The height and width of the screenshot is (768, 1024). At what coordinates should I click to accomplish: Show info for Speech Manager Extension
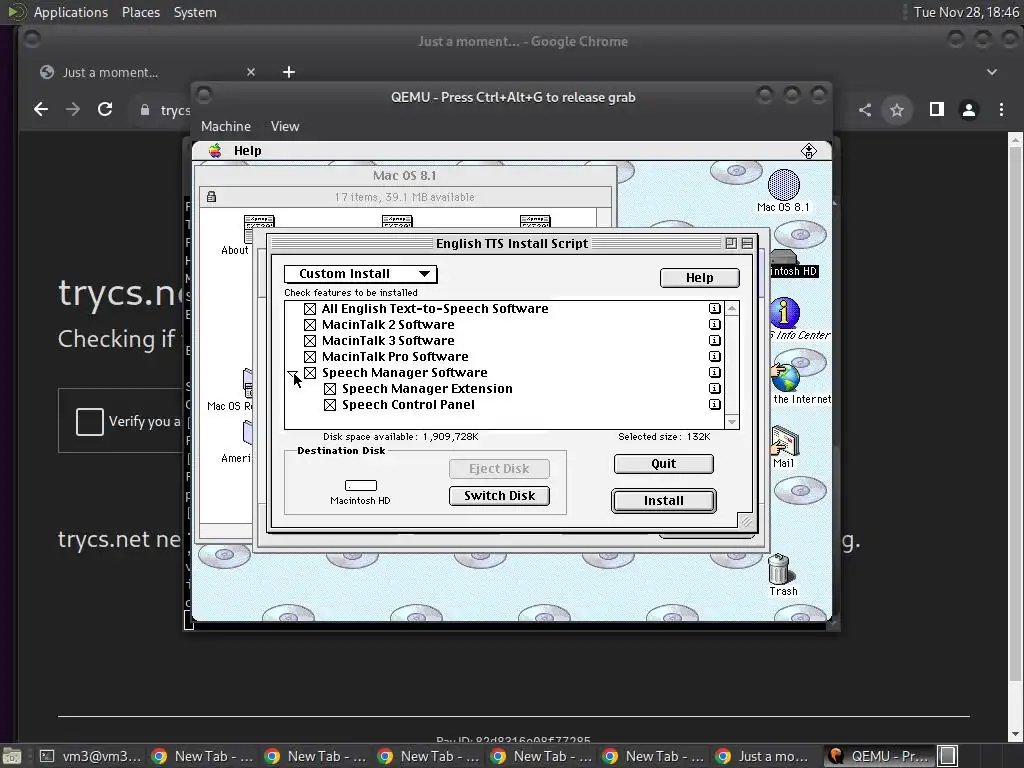714,389
